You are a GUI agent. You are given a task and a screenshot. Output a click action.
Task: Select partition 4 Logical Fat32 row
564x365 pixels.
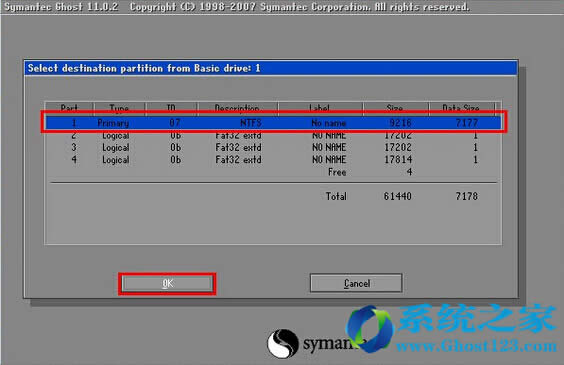point(273,160)
